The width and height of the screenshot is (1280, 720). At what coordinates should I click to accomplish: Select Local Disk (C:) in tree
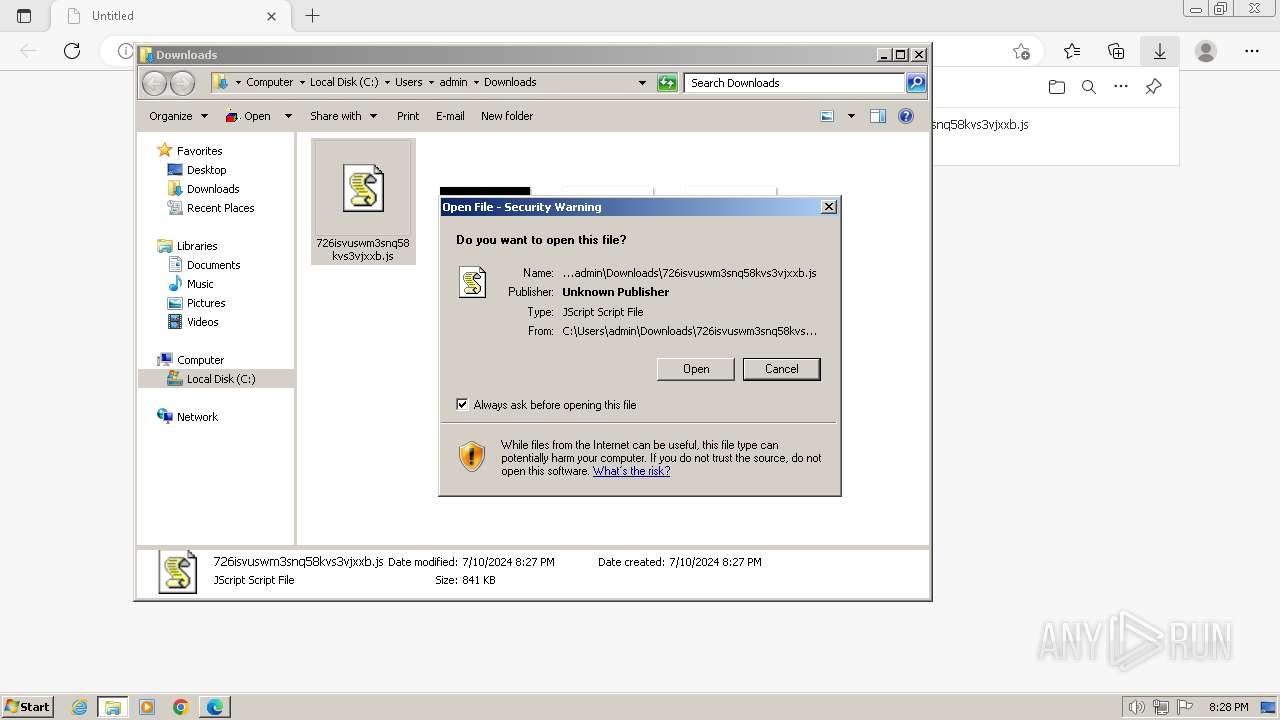click(x=221, y=379)
